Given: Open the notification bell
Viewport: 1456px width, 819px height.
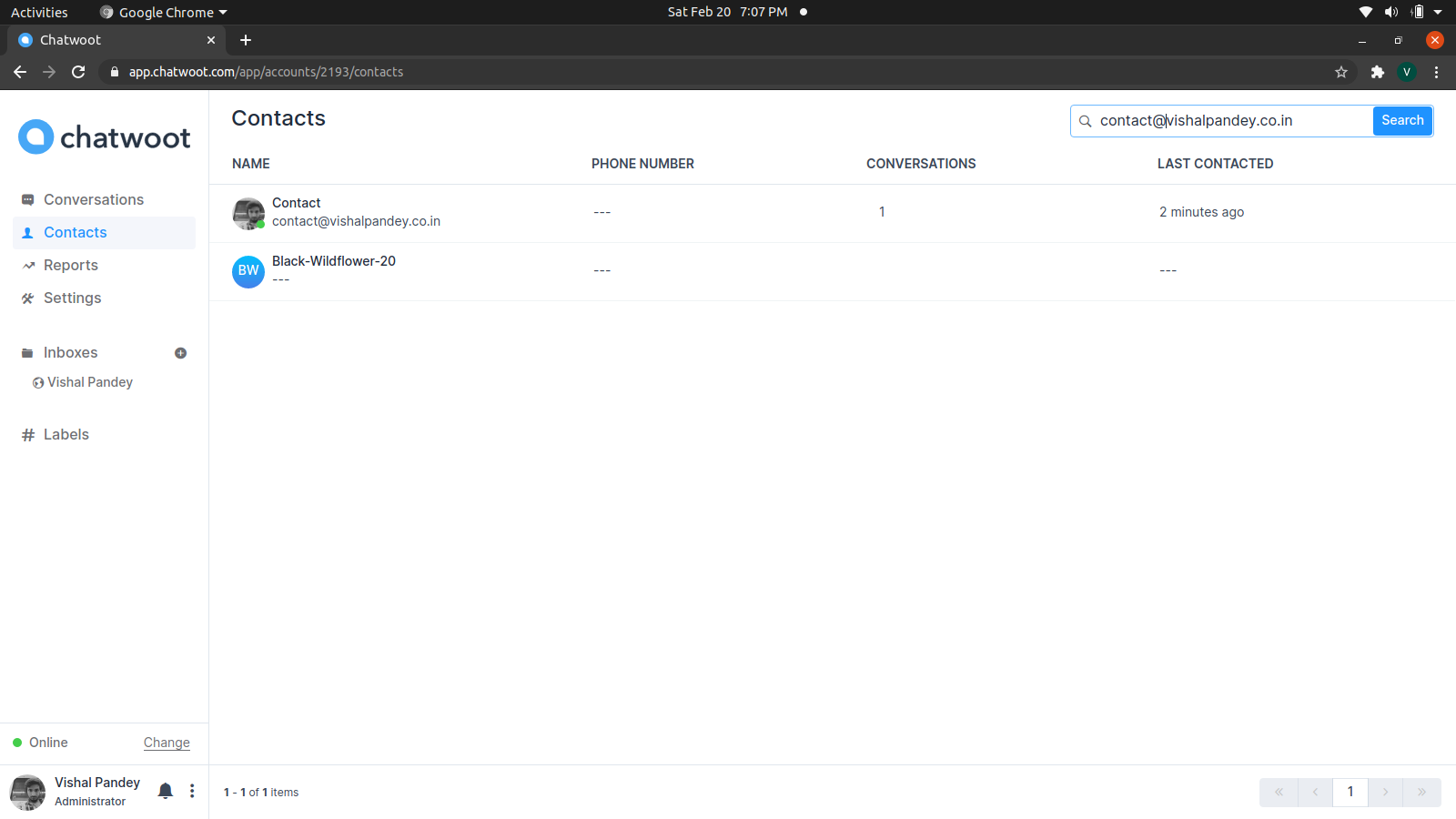Looking at the screenshot, I should [165, 791].
